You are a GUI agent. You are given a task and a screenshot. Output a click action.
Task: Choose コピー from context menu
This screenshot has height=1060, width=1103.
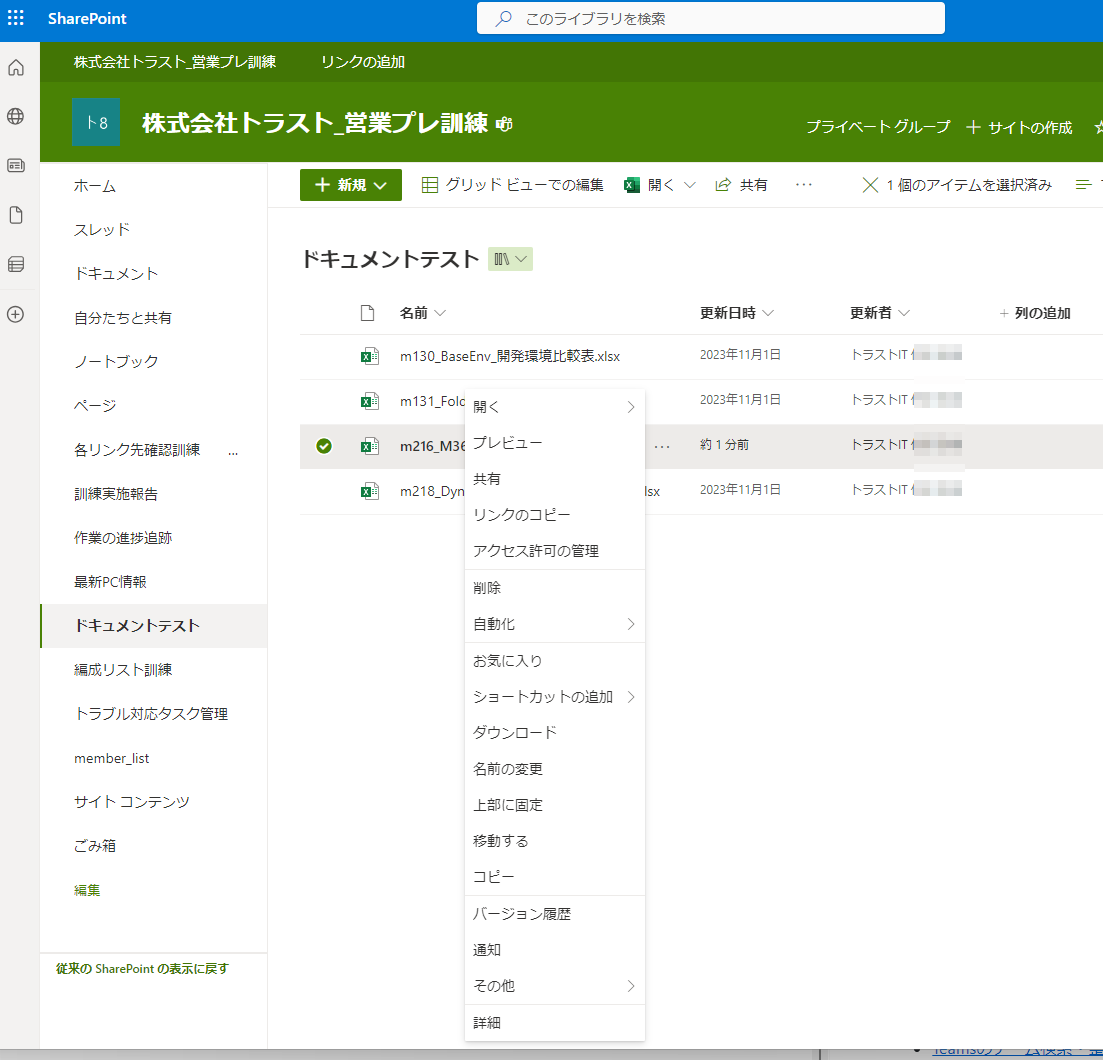click(x=554, y=876)
